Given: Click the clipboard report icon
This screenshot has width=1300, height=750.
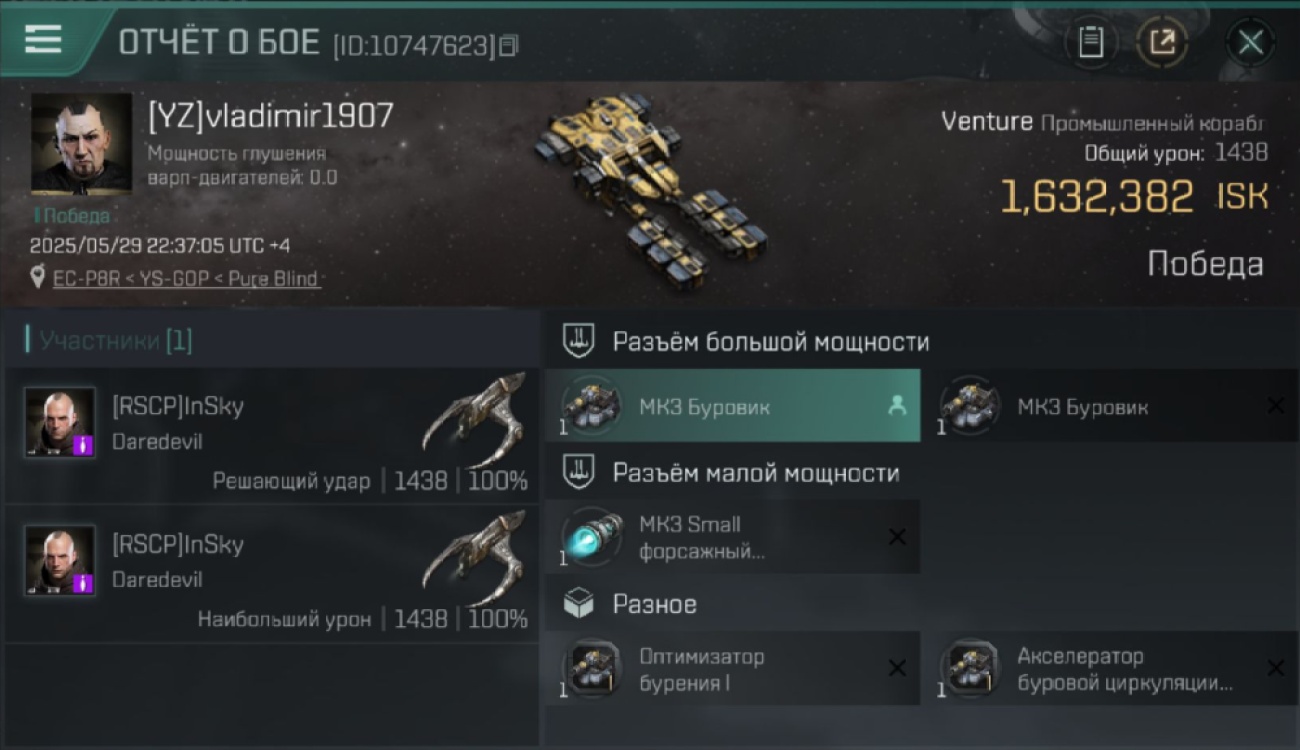Looking at the screenshot, I should (1091, 42).
